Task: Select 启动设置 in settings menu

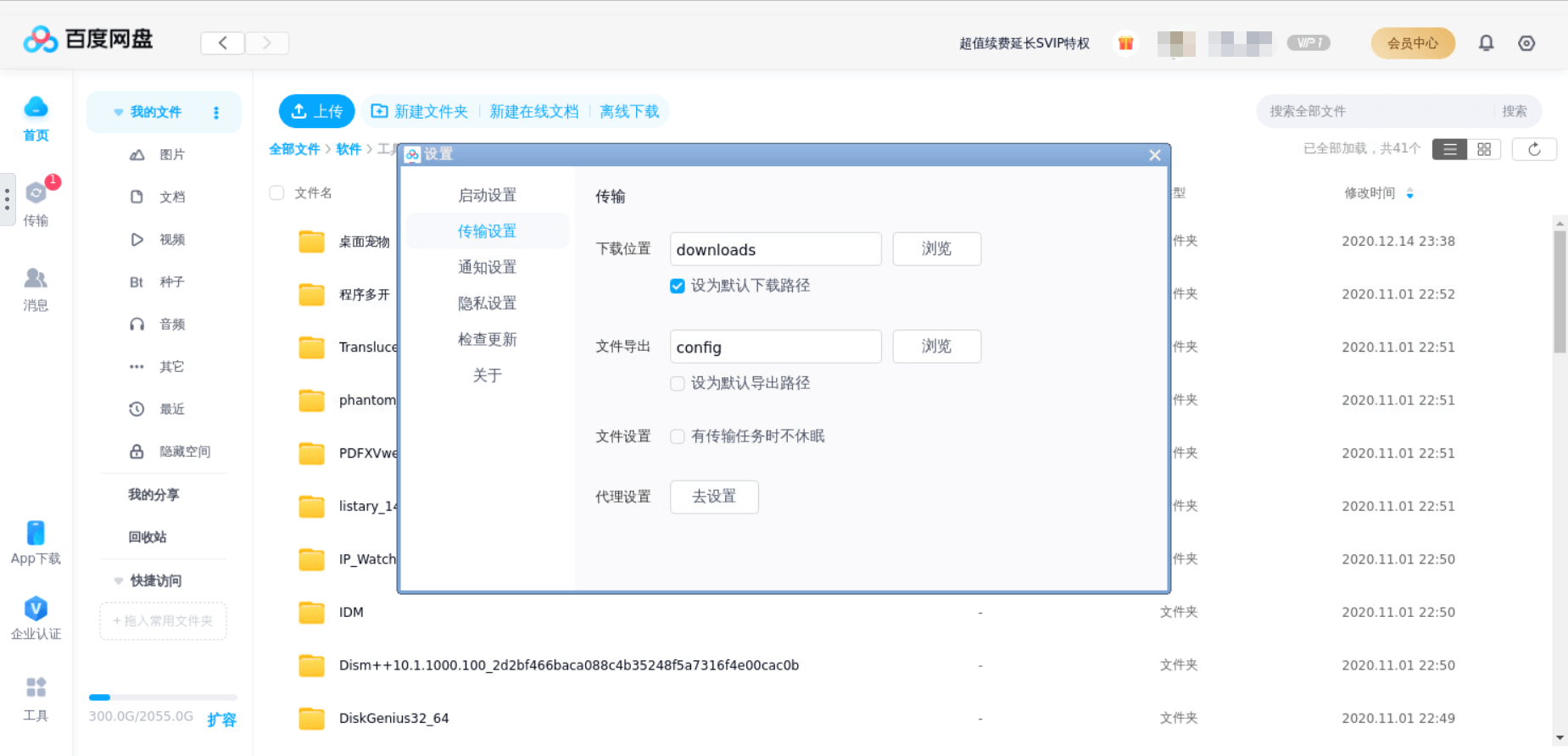Action: [487, 195]
